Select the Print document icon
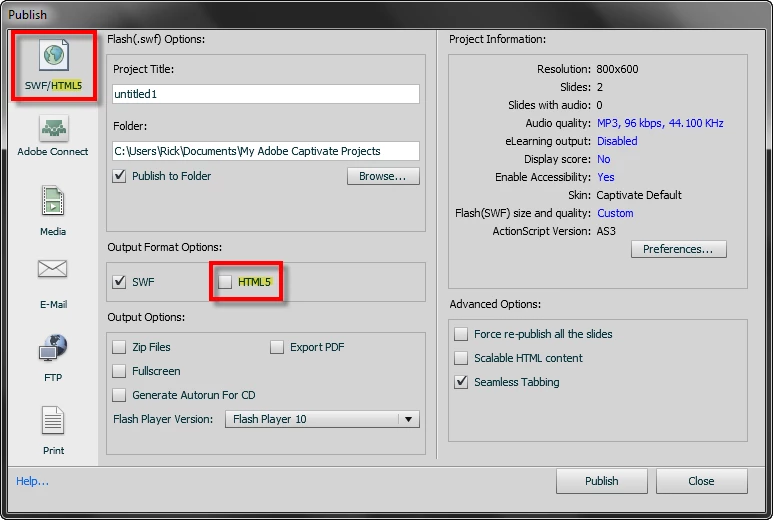 53,420
